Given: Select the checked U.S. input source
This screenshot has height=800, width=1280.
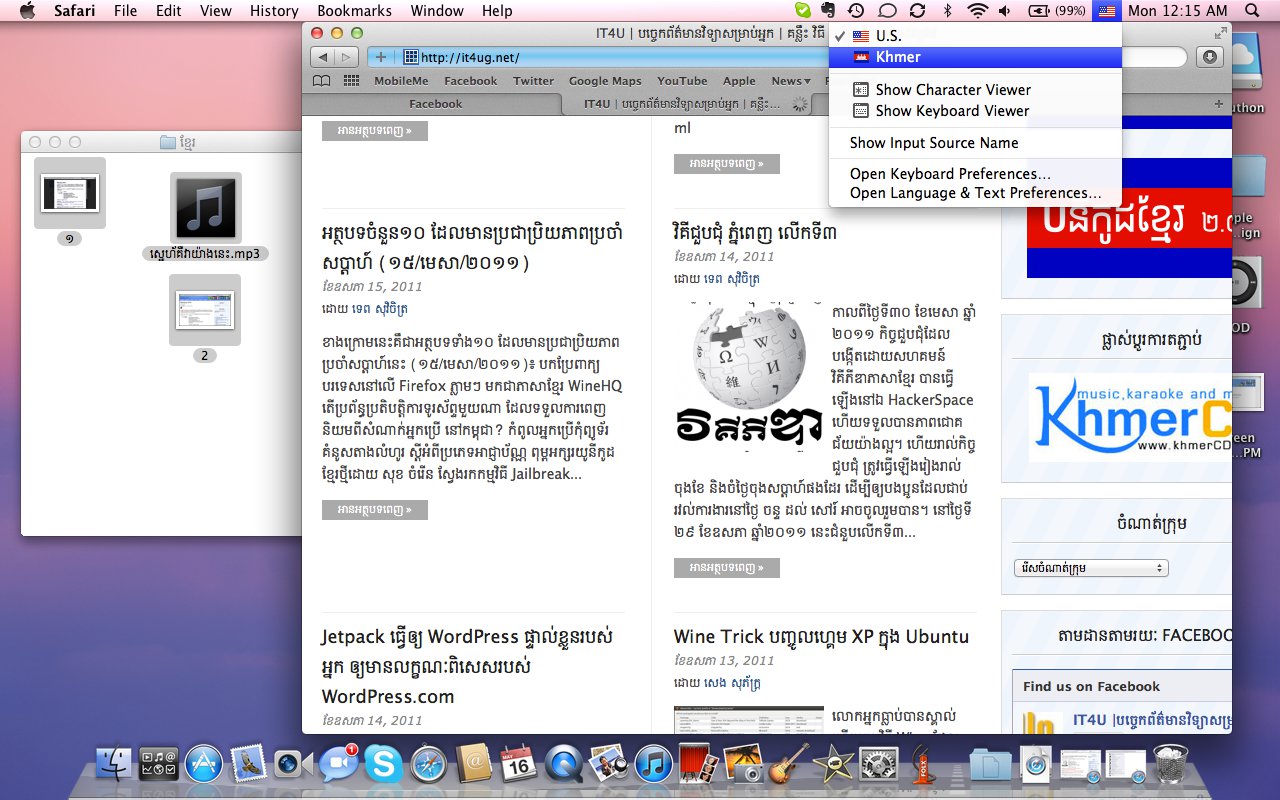Looking at the screenshot, I should [888, 36].
